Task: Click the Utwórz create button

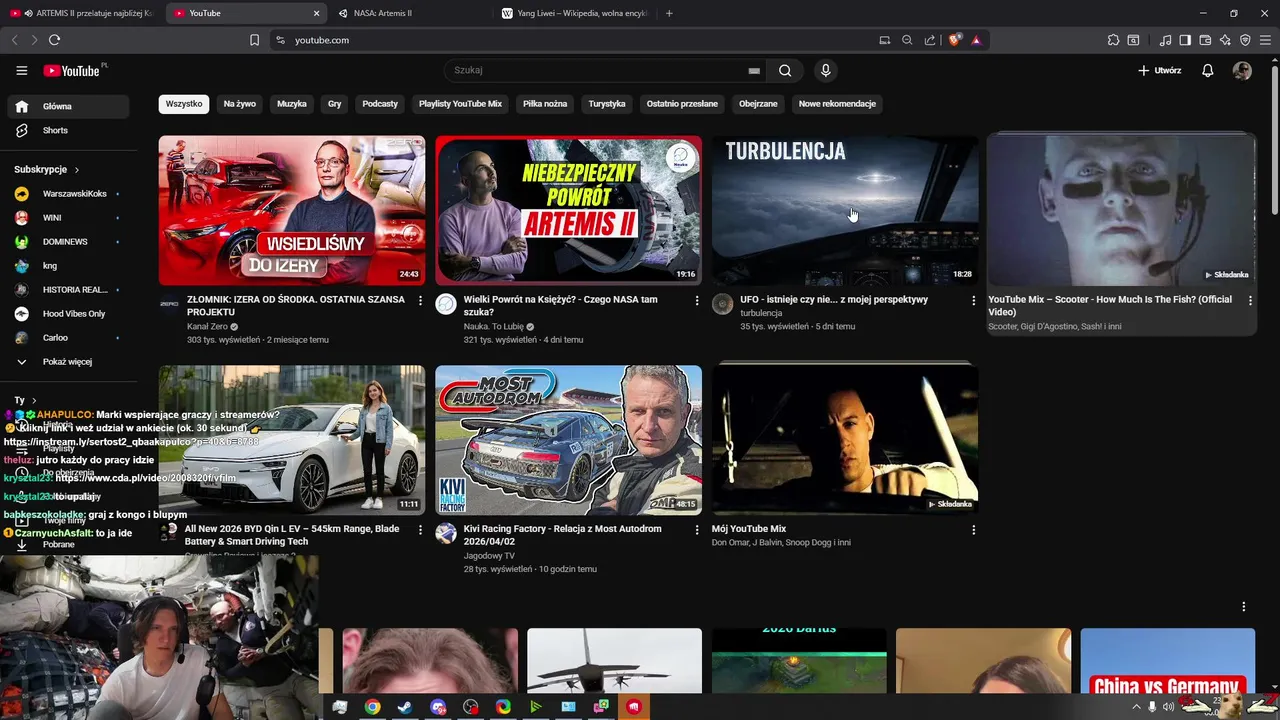Action: pos(1159,70)
